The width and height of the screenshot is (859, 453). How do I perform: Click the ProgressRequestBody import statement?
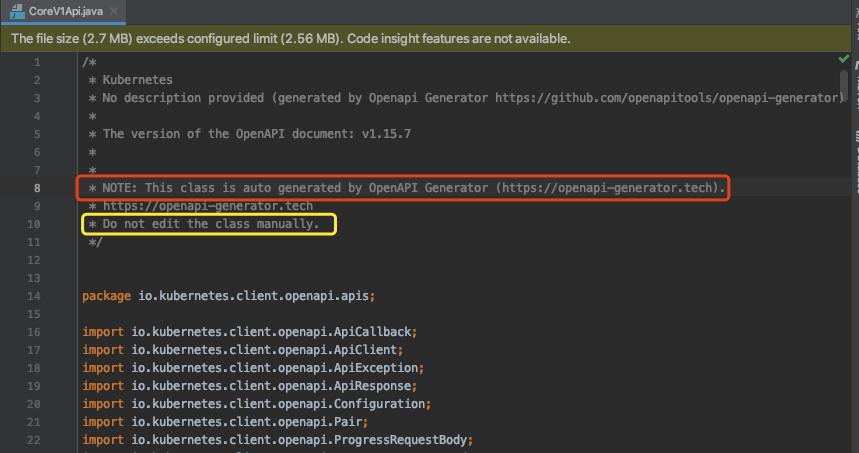click(277, 440)
